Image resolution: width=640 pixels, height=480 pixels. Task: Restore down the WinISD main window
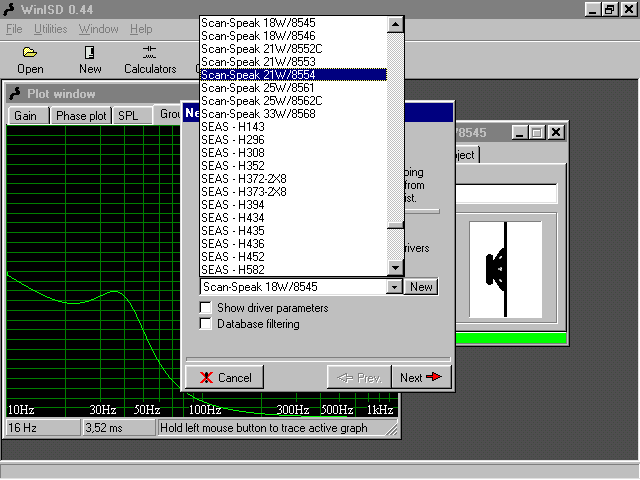(609, 9)
